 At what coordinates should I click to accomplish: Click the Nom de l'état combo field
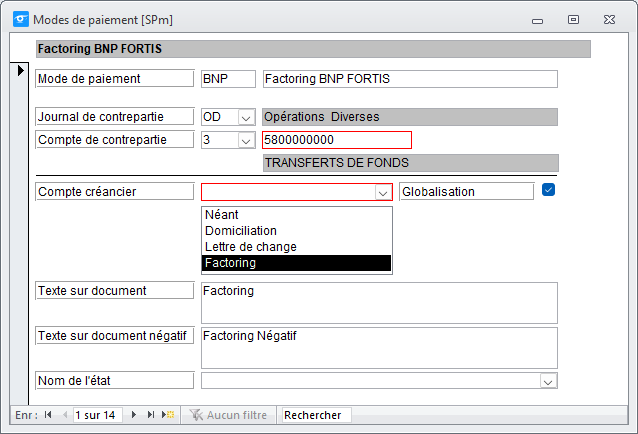pyautogui.click(x=379, y=381)
